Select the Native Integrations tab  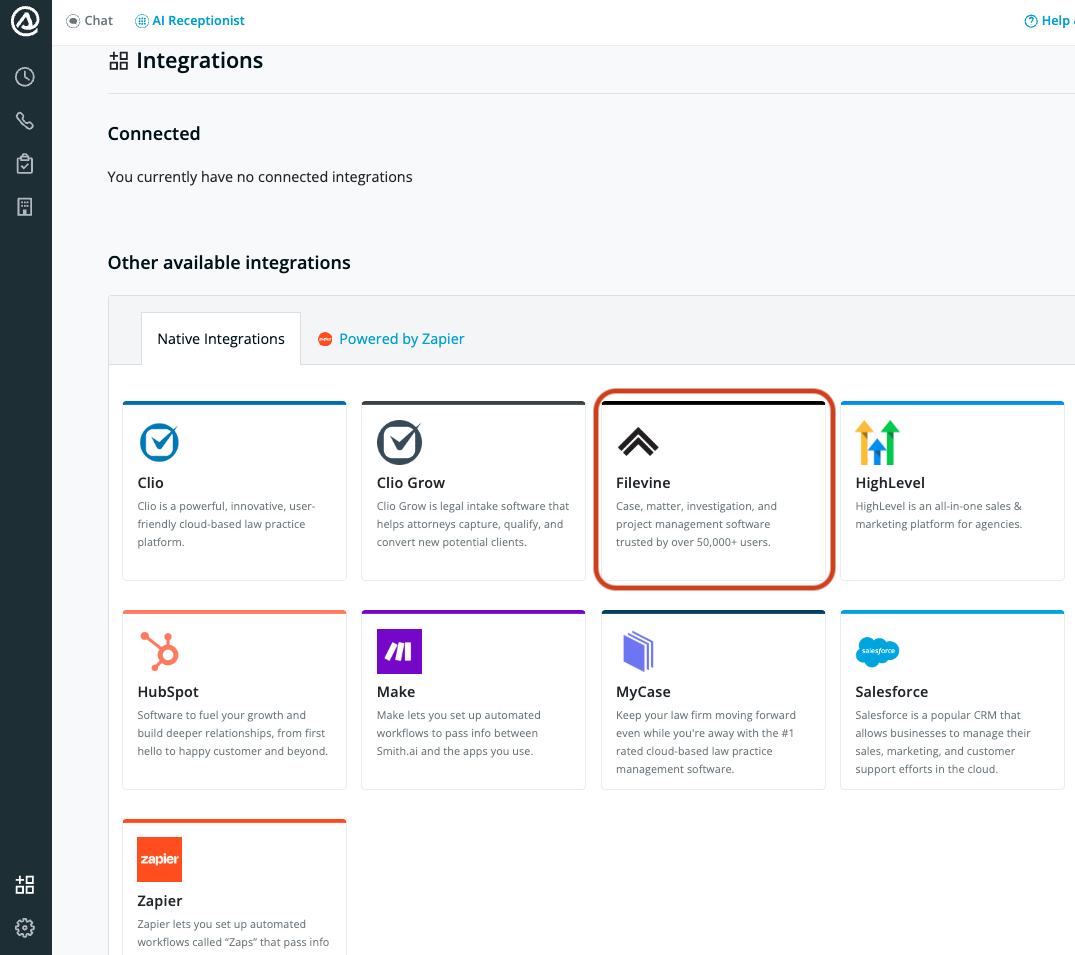tap(221, 339)
